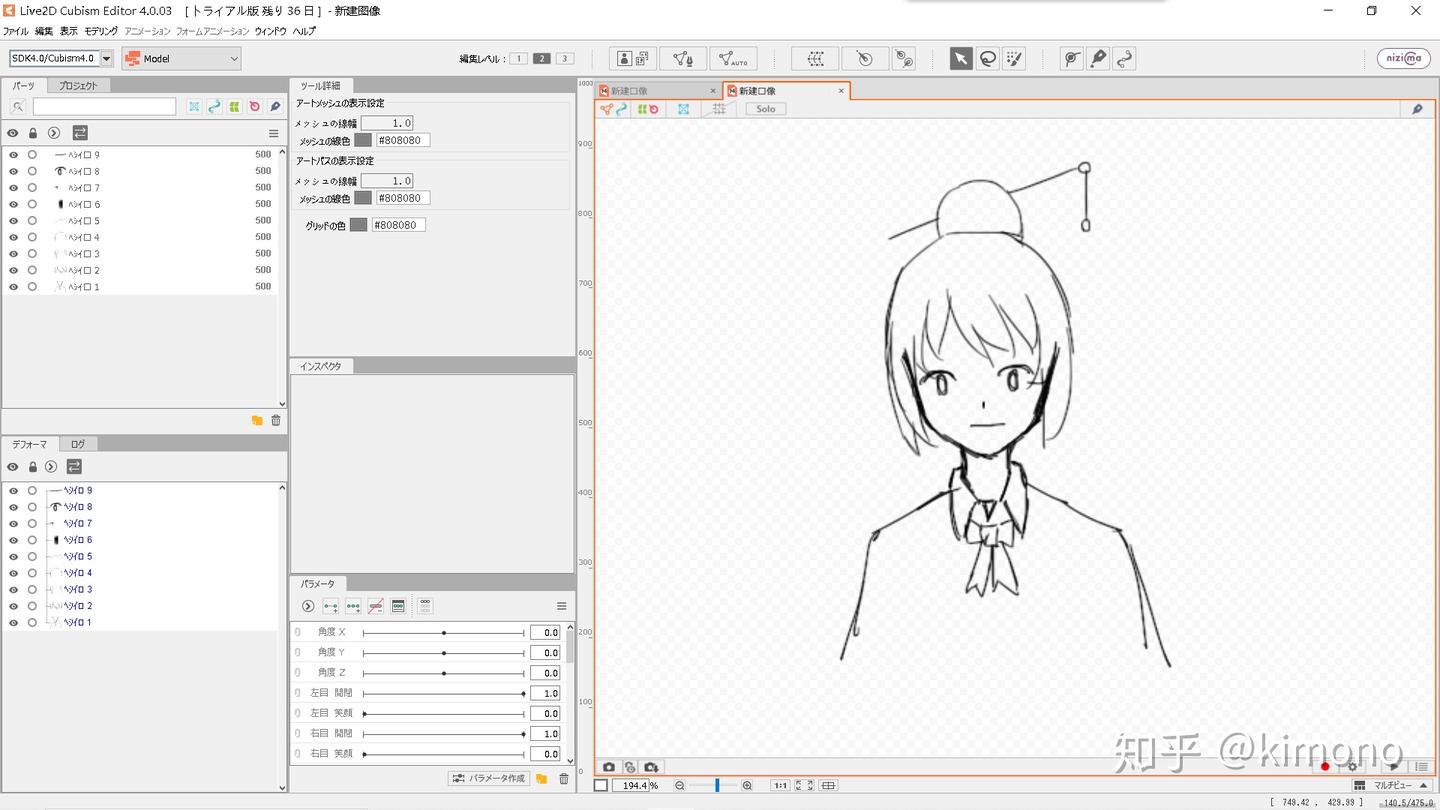
Task: Toggle lock circle for parts ﾍｼｲﾛ 5
Action: [32, 221]
